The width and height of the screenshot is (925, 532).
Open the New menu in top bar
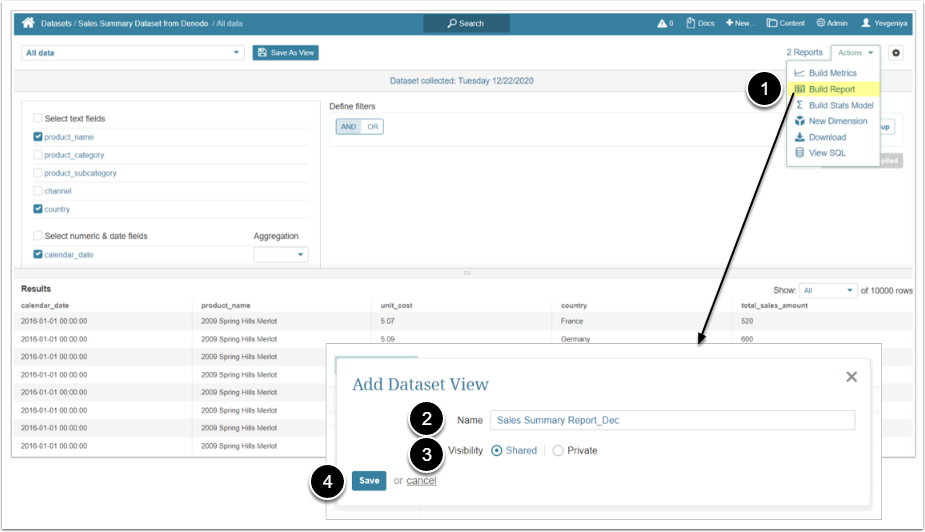(x=740, y=23)
